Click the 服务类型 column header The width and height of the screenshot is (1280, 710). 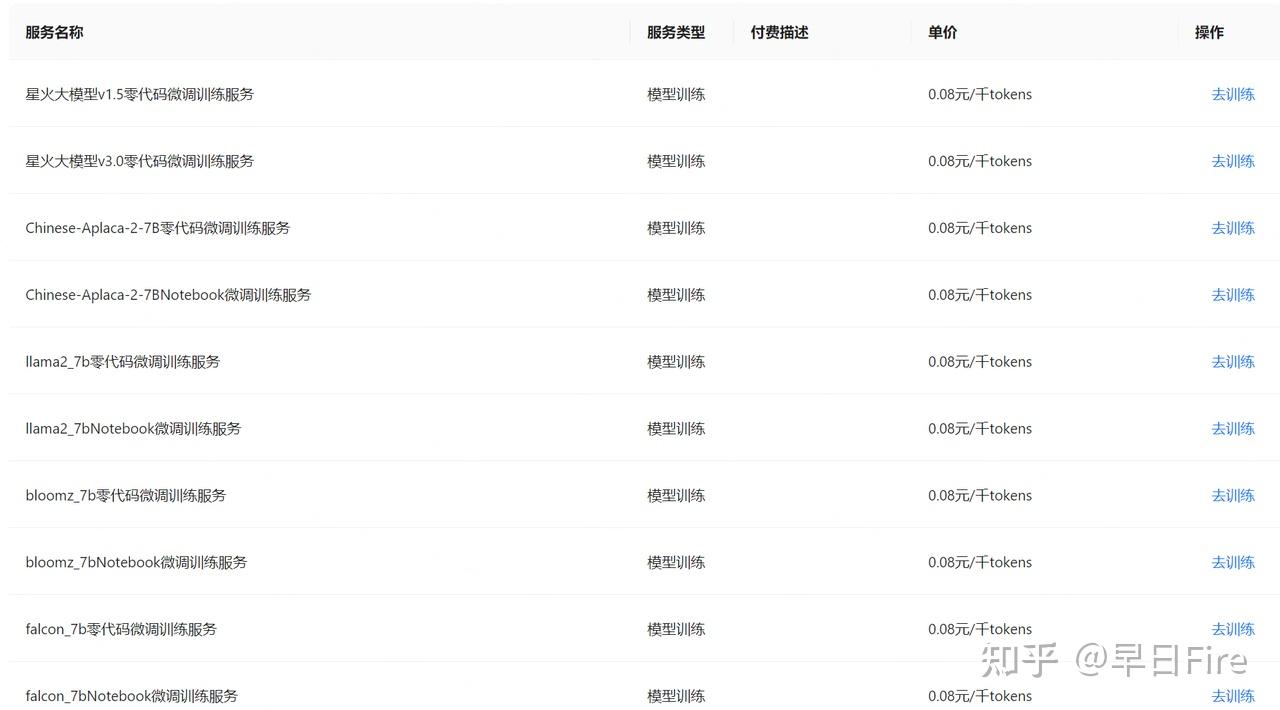[x=676, y=32]
